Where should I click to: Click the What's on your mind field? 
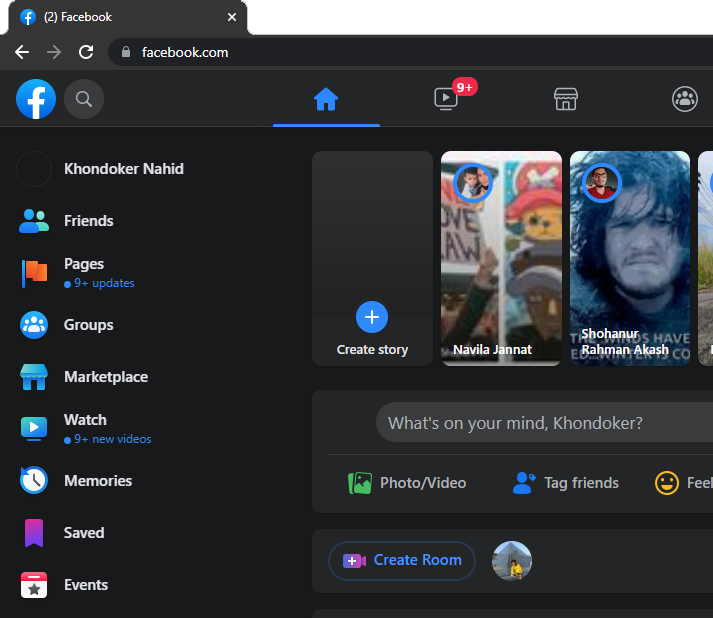coord(544,422)
